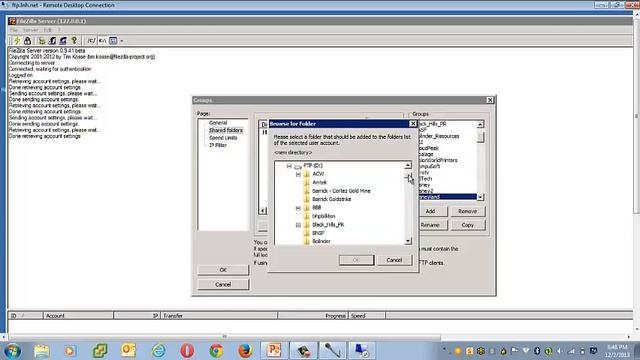Click OK in Browse for Folder dialog
This screenshot has width=640, height=360.
(356, 260)
